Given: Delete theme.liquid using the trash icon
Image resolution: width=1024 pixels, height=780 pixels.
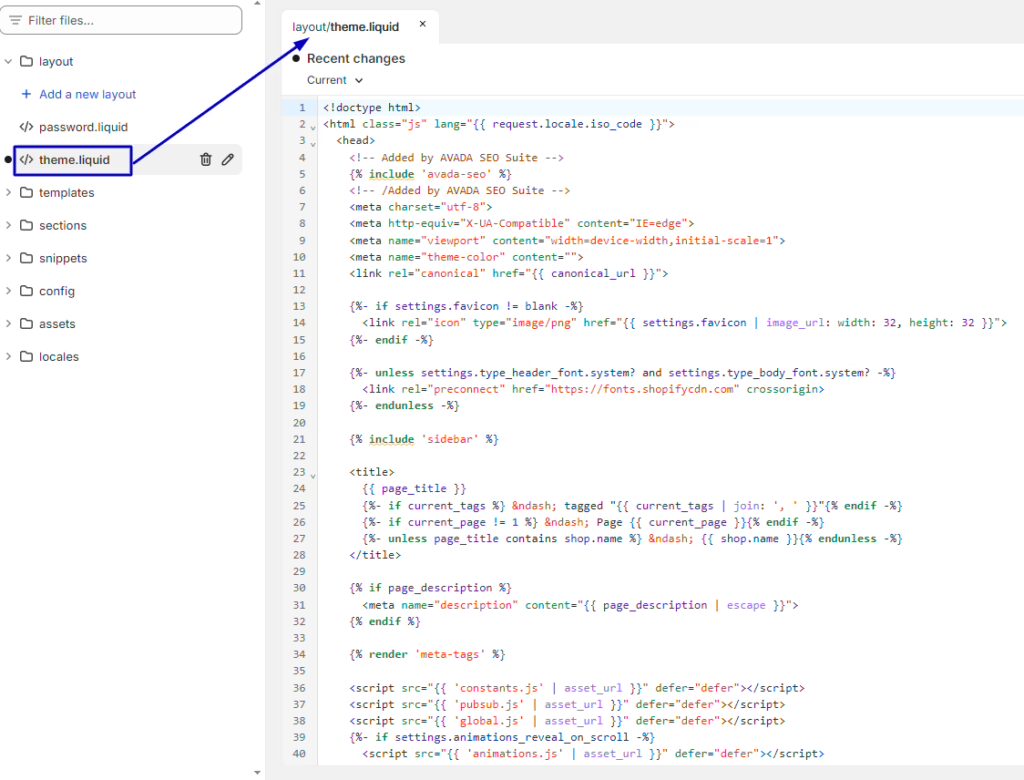Looking at the screenshot, I should pyautogui.click(x=204, y=159).
